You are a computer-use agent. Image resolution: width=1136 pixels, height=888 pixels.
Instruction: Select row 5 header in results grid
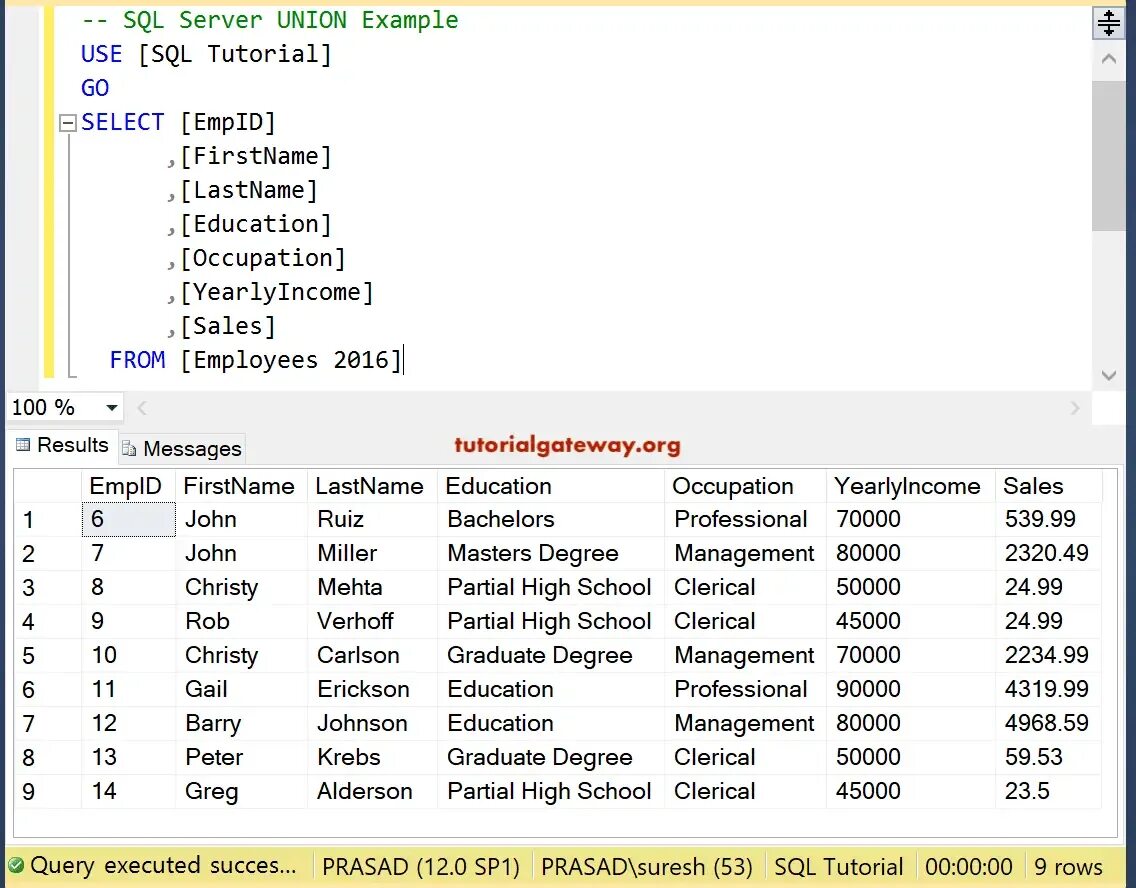tap(29, 656)
